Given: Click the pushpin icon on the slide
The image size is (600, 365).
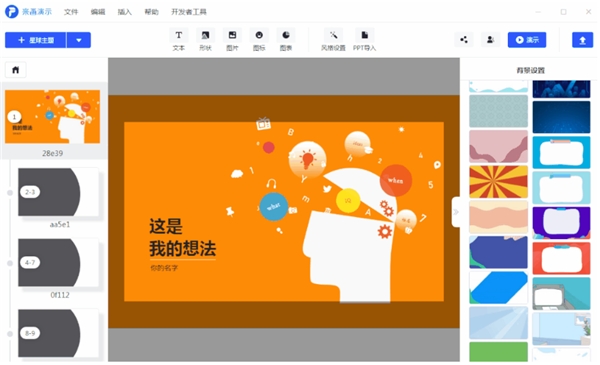Looking at the screenshot, I should [x=230, y=211].
